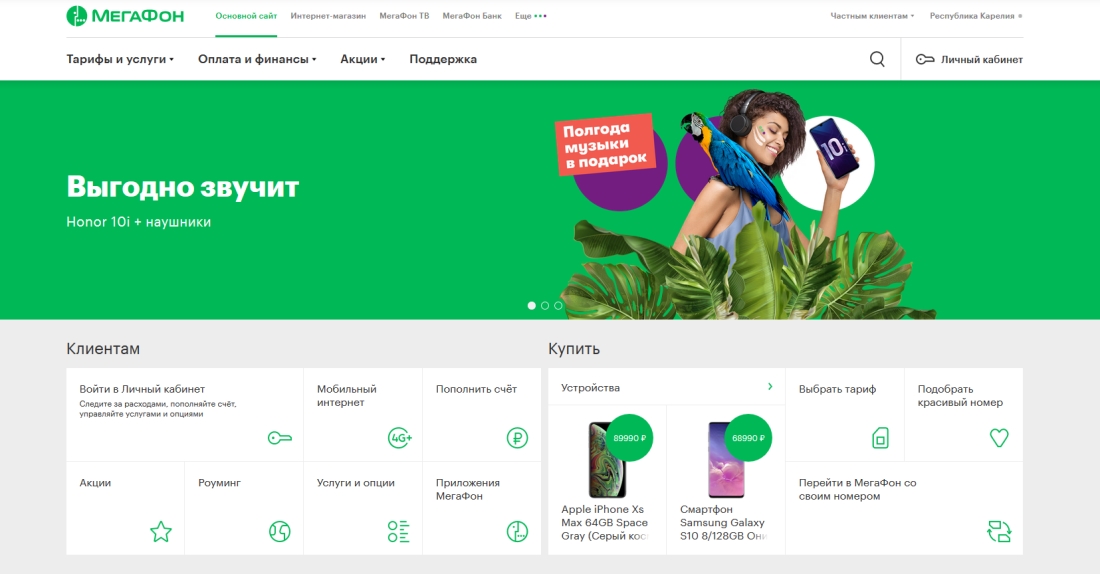Image resolution: width=1100 pixels, height=574 pixels.
Task: Click heart icon for Подобрать красивый номер
Action: point(998,438)
